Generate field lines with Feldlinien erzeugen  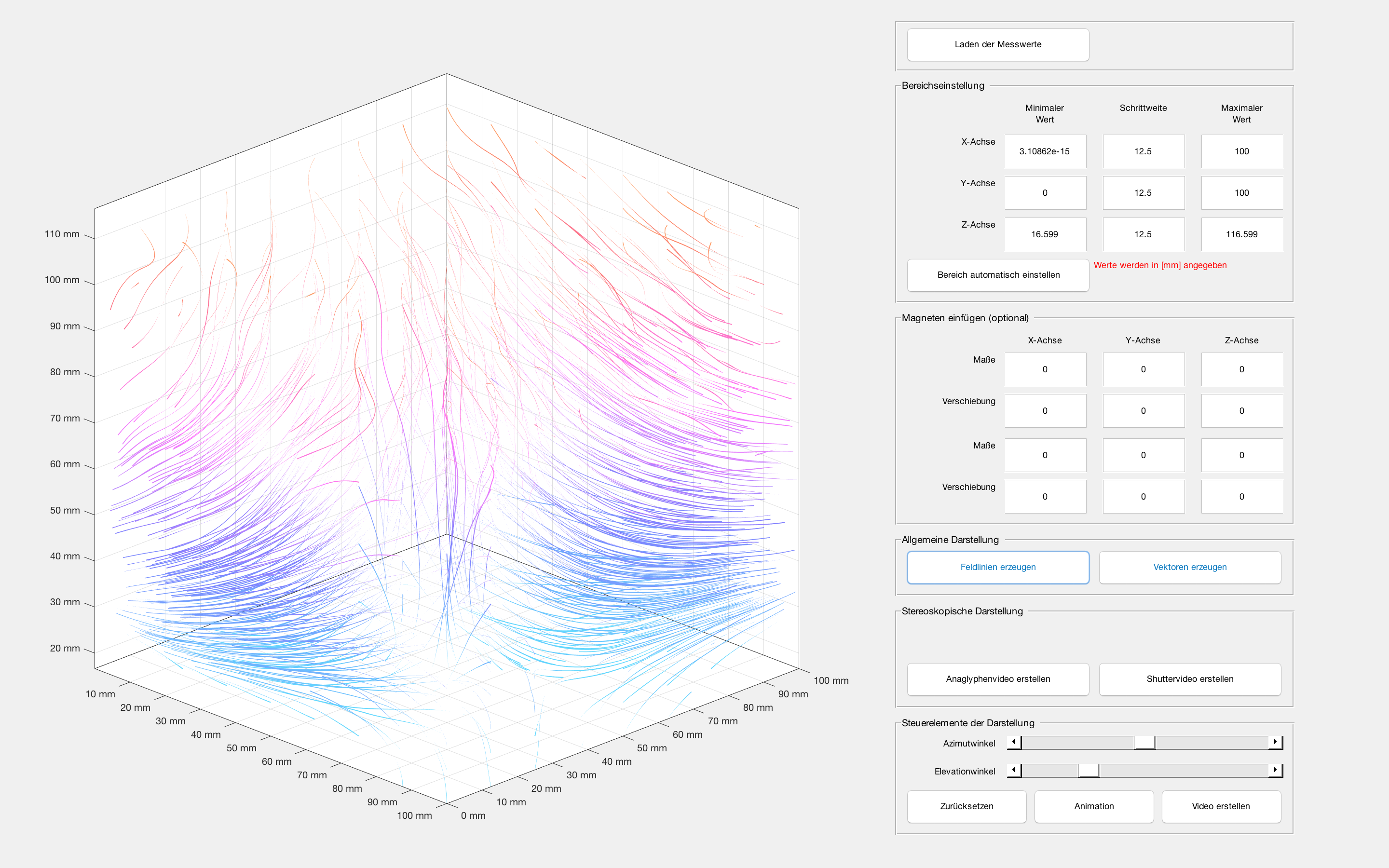tap(997, 567)
